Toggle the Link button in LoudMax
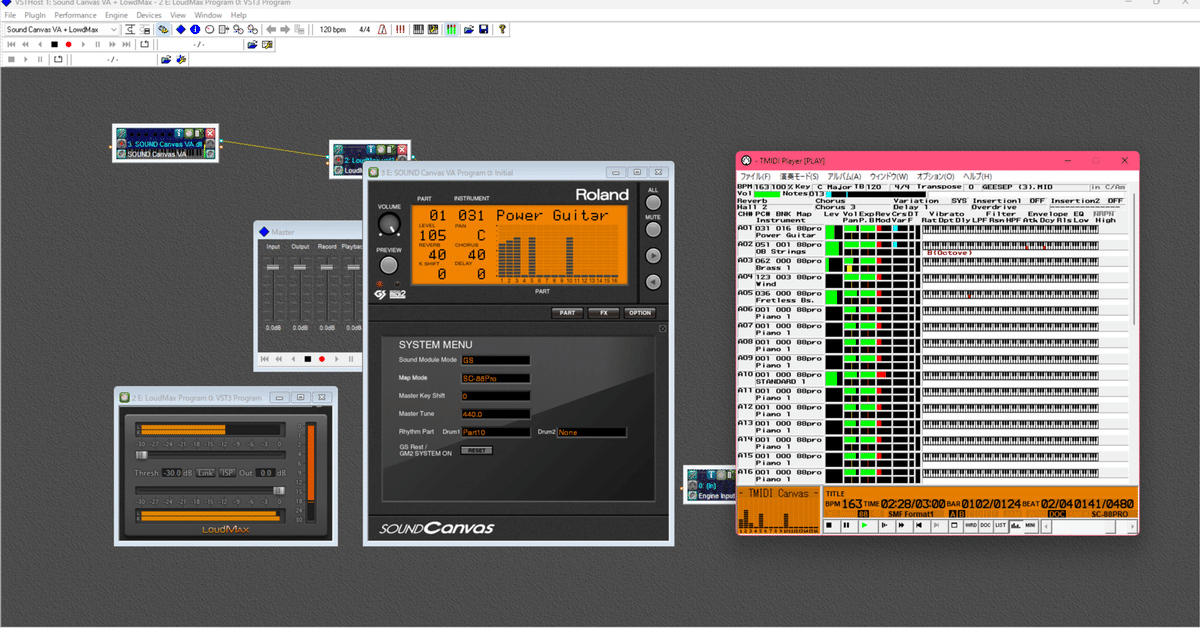The image size is (1200, 628). [x=205, y=473]
